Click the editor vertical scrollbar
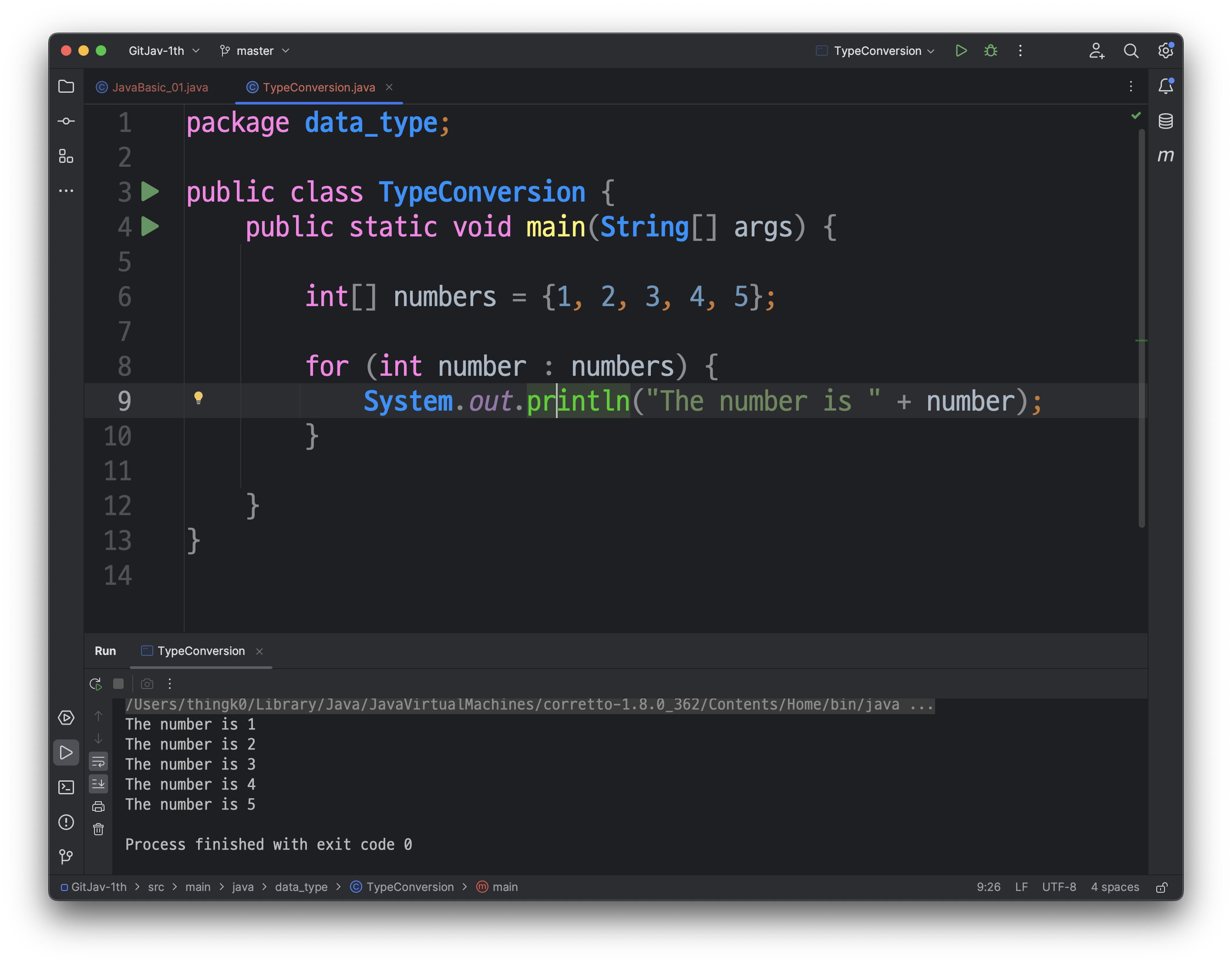Viewport: 1232px width, 965px height. (1141, 328)
